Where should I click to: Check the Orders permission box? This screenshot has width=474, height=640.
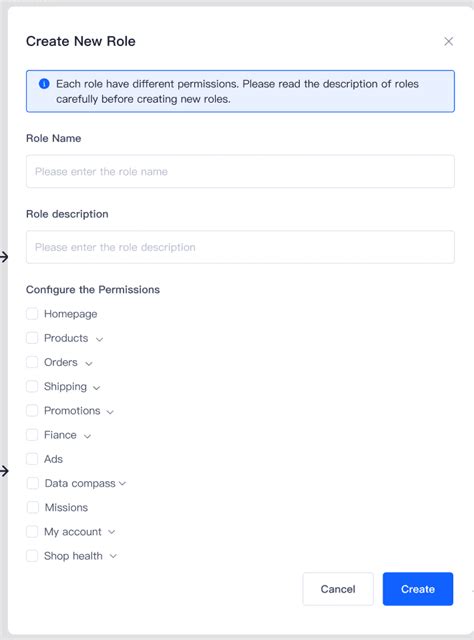coord(32,362)
